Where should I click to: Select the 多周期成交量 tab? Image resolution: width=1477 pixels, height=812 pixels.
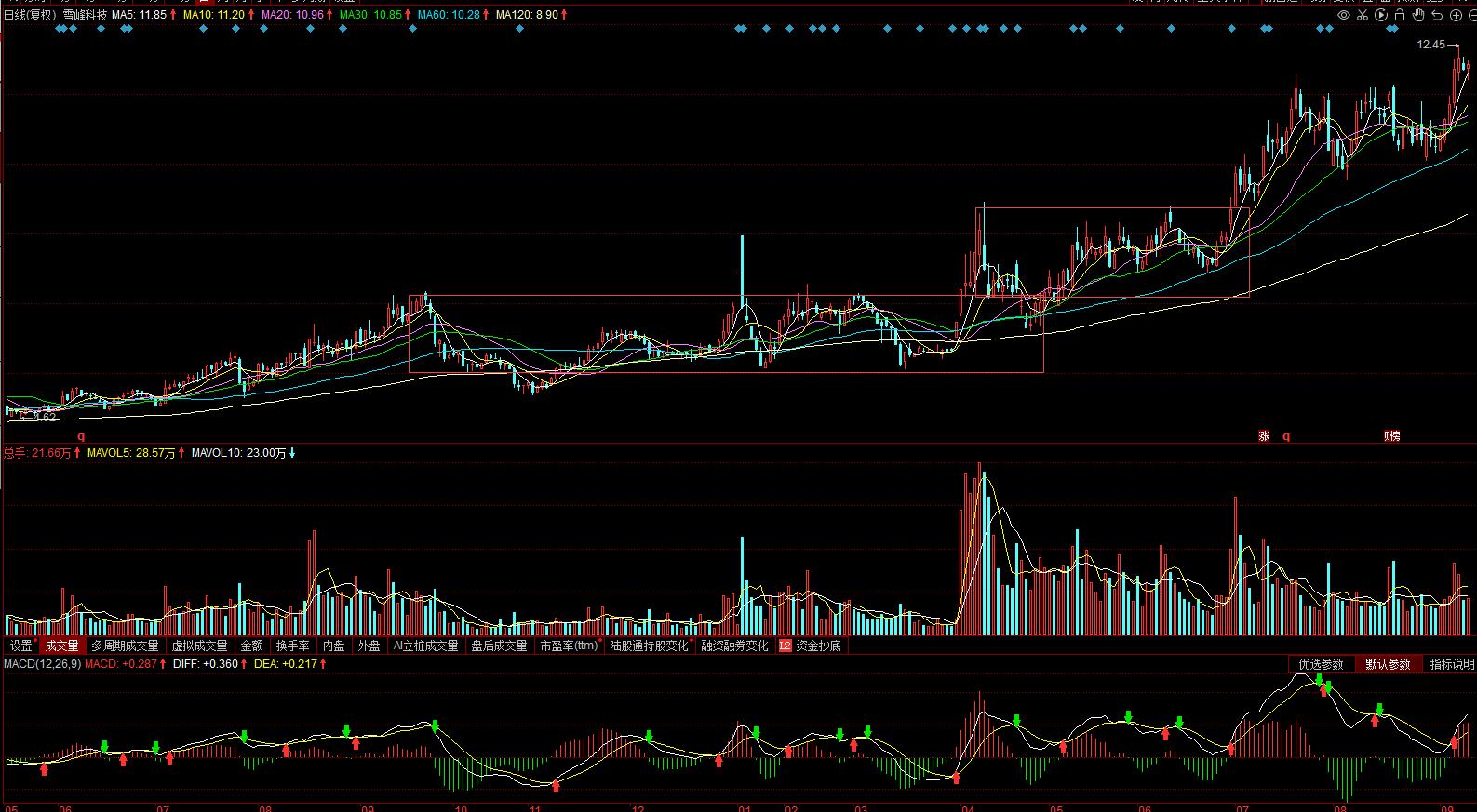[125, 646]
